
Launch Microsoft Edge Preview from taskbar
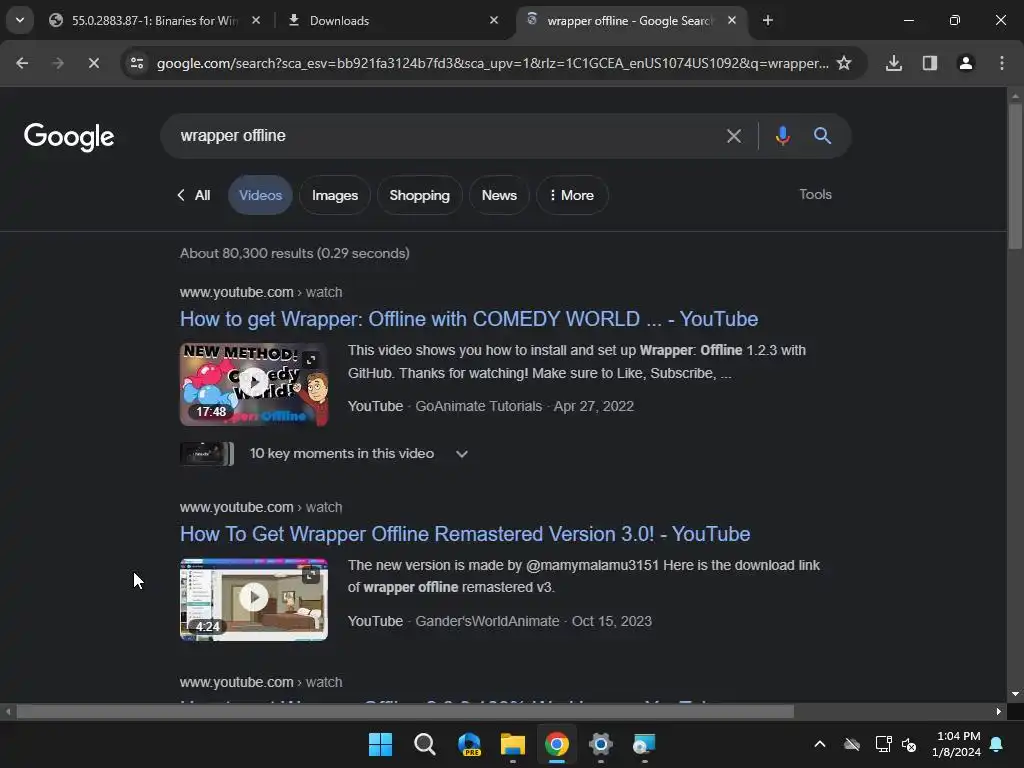[469, 744]
